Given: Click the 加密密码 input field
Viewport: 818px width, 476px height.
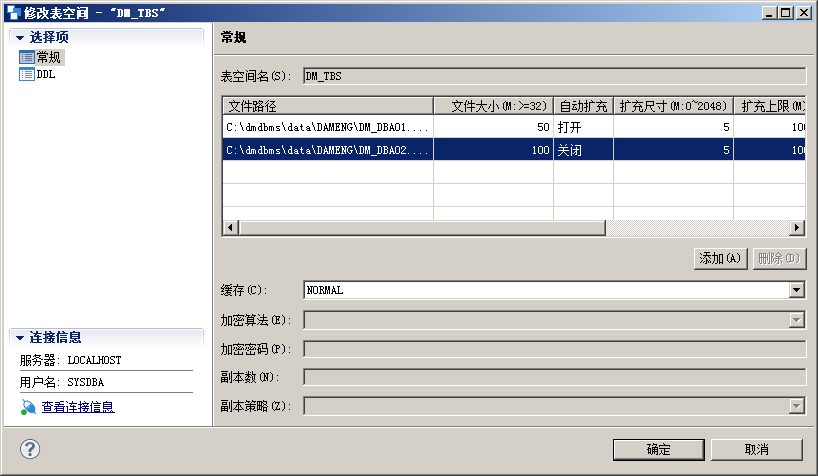Looking at the screenshot, I should coord(555,349).
